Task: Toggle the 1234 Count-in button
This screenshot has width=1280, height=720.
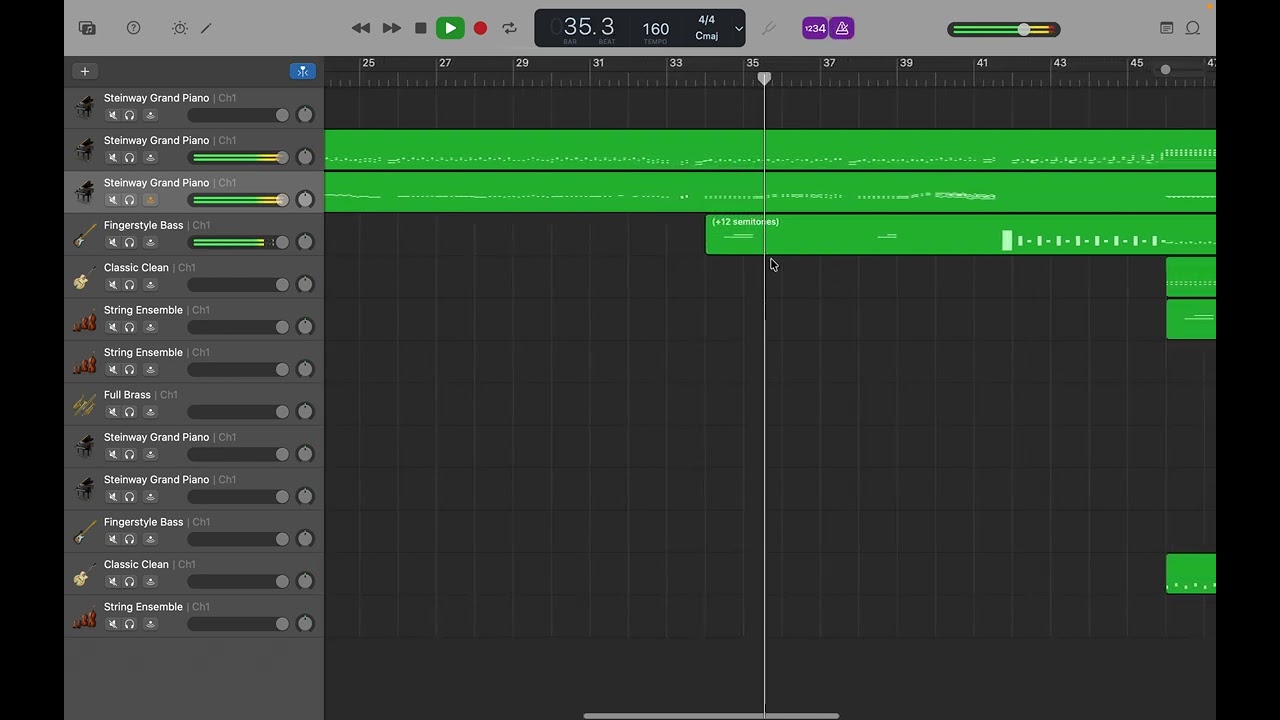Action: (x=815, y=28)
